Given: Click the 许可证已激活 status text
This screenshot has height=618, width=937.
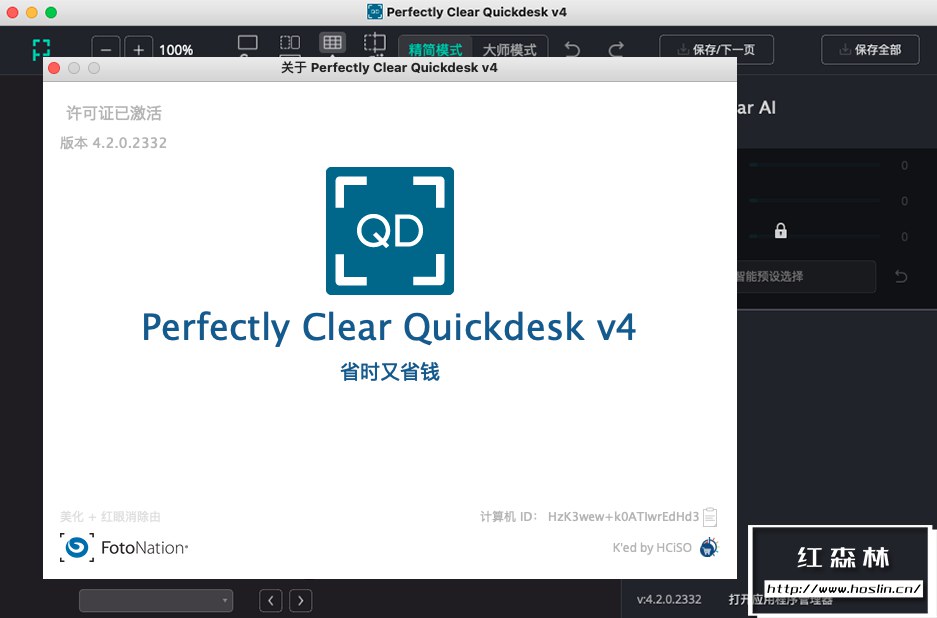Looking at the screenshot, I should [114, 113].
